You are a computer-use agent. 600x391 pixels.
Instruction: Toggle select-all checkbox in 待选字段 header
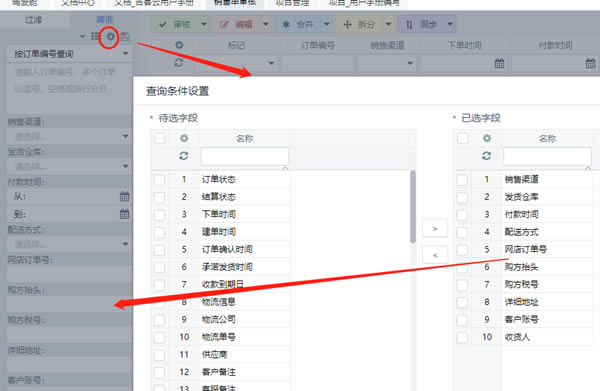pyautogui.click(x=160, y=138)
